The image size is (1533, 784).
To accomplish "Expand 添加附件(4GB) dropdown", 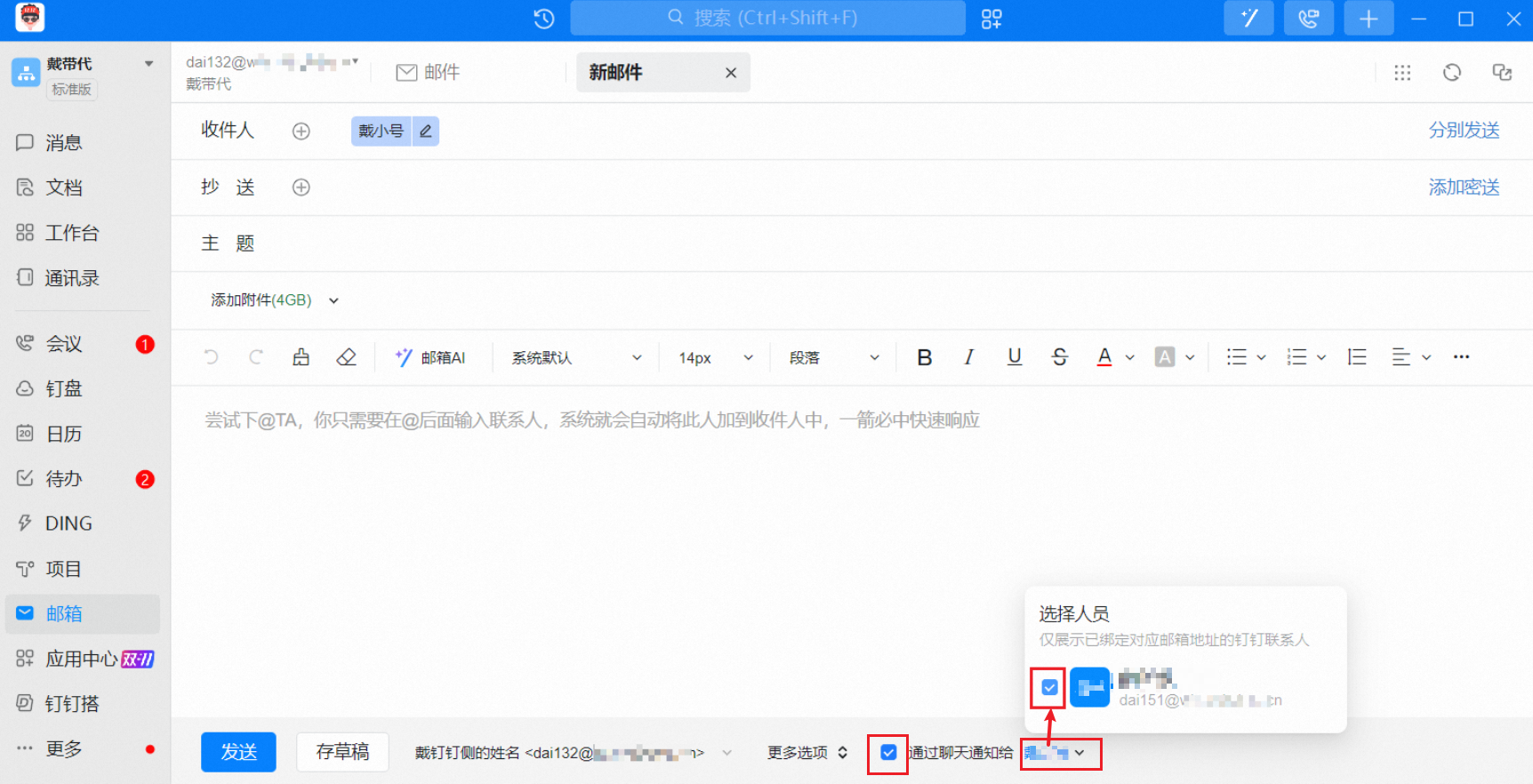I will pos(333,300).
